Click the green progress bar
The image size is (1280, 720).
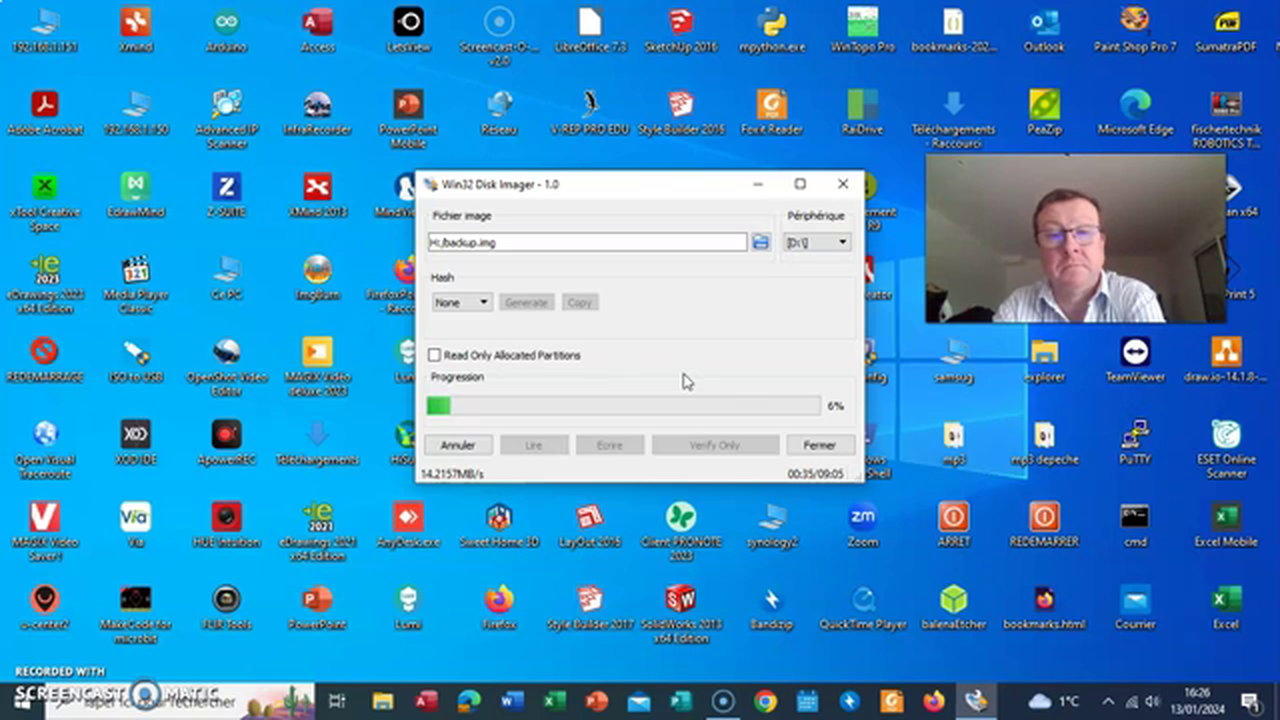click(623, 405)
